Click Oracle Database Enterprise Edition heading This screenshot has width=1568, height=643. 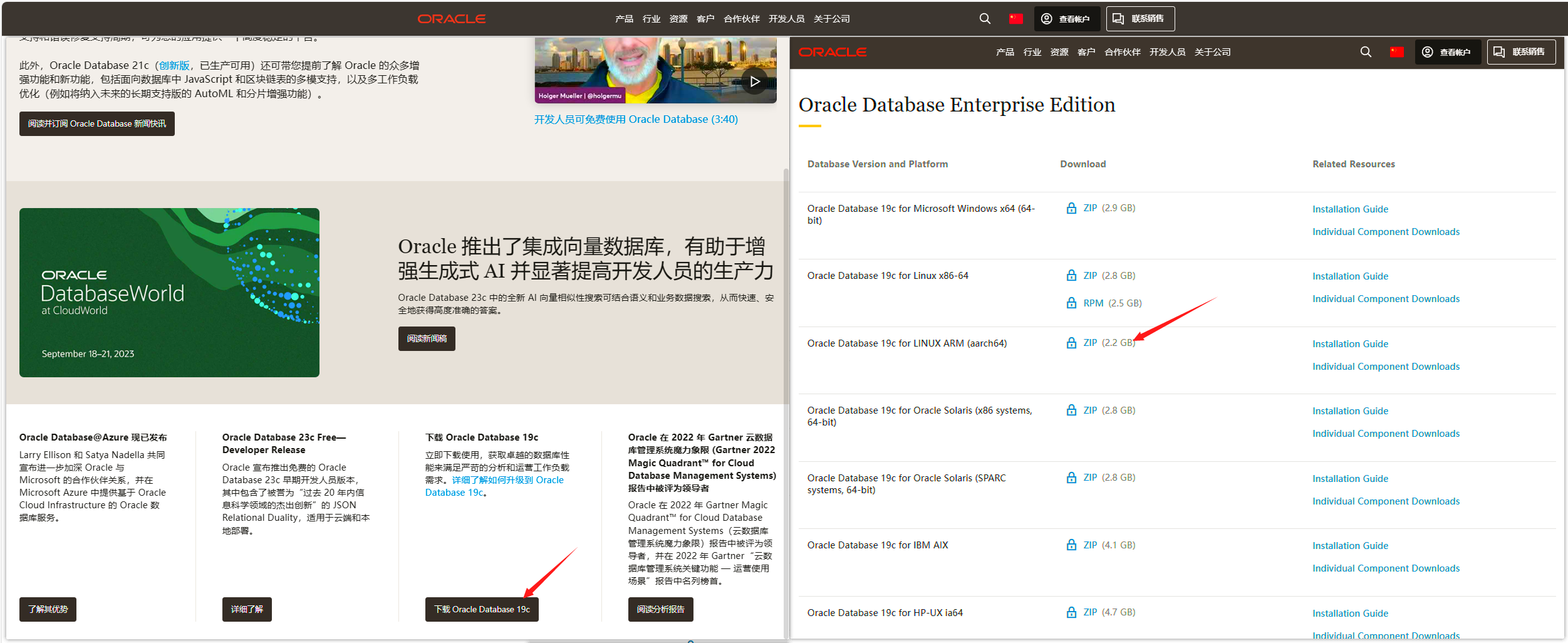(957, 105)
